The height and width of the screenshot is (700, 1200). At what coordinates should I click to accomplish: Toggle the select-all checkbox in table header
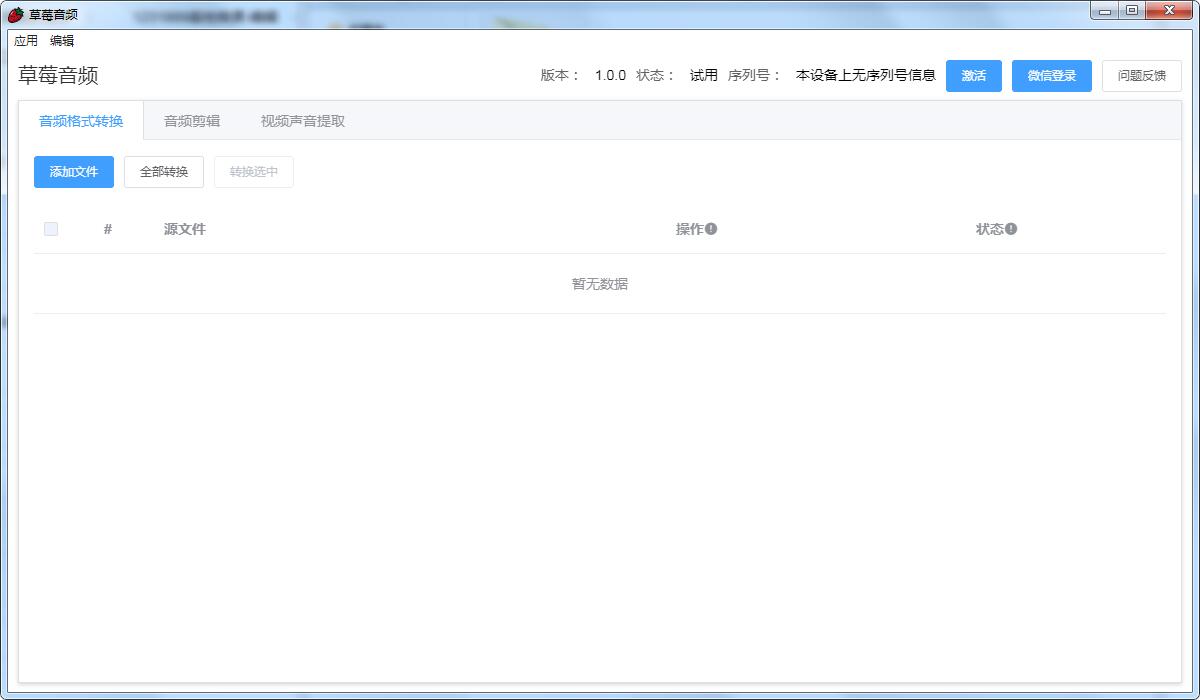point(51,229)
